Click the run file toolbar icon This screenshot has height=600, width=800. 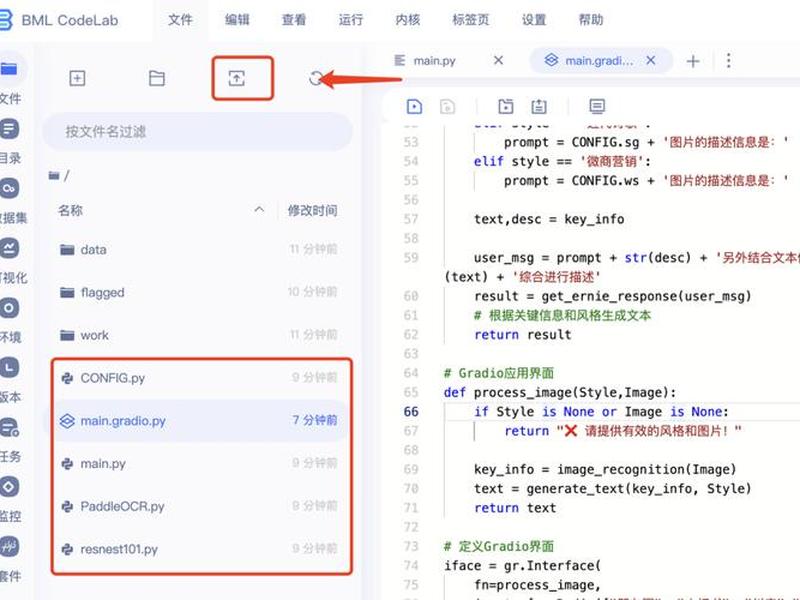(414, 106)
